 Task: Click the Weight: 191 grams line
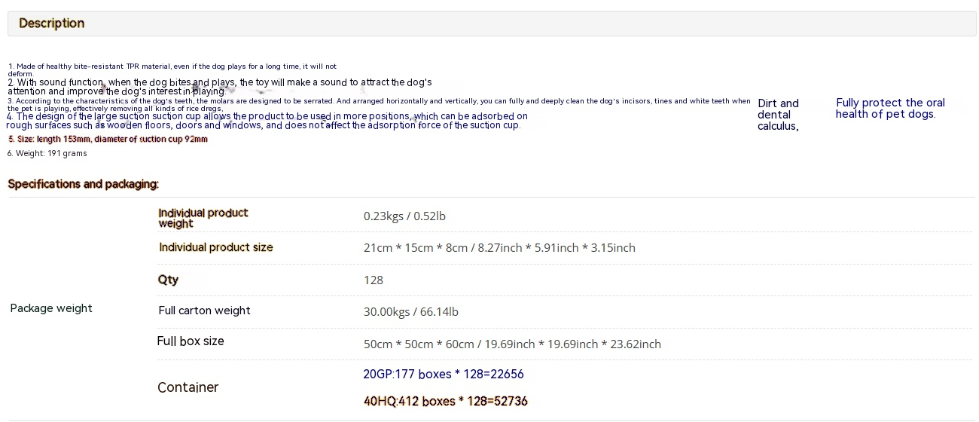point(47,153)
